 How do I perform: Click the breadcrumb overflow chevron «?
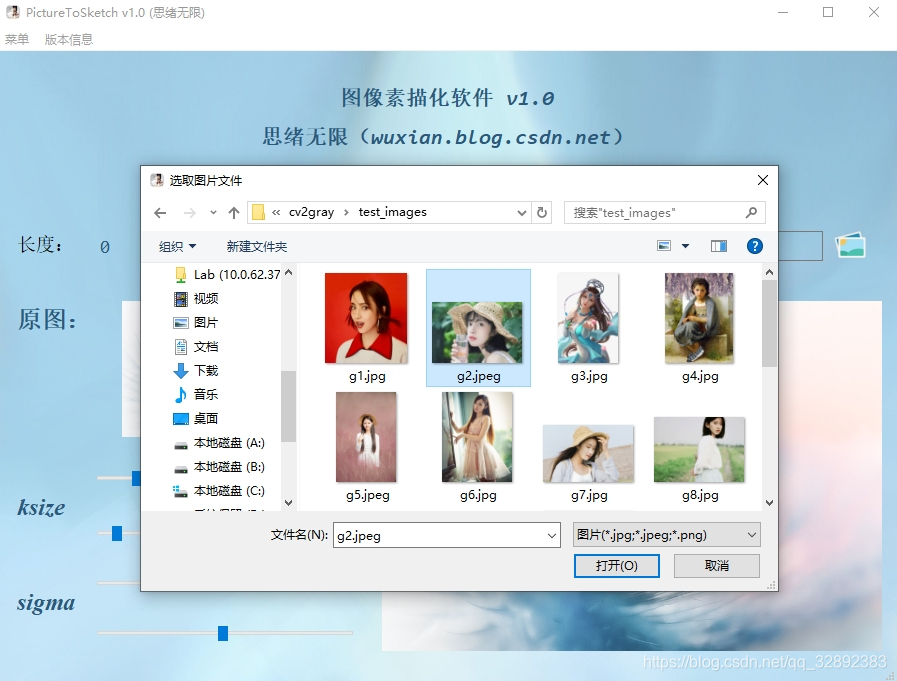(x=276, y=212)
